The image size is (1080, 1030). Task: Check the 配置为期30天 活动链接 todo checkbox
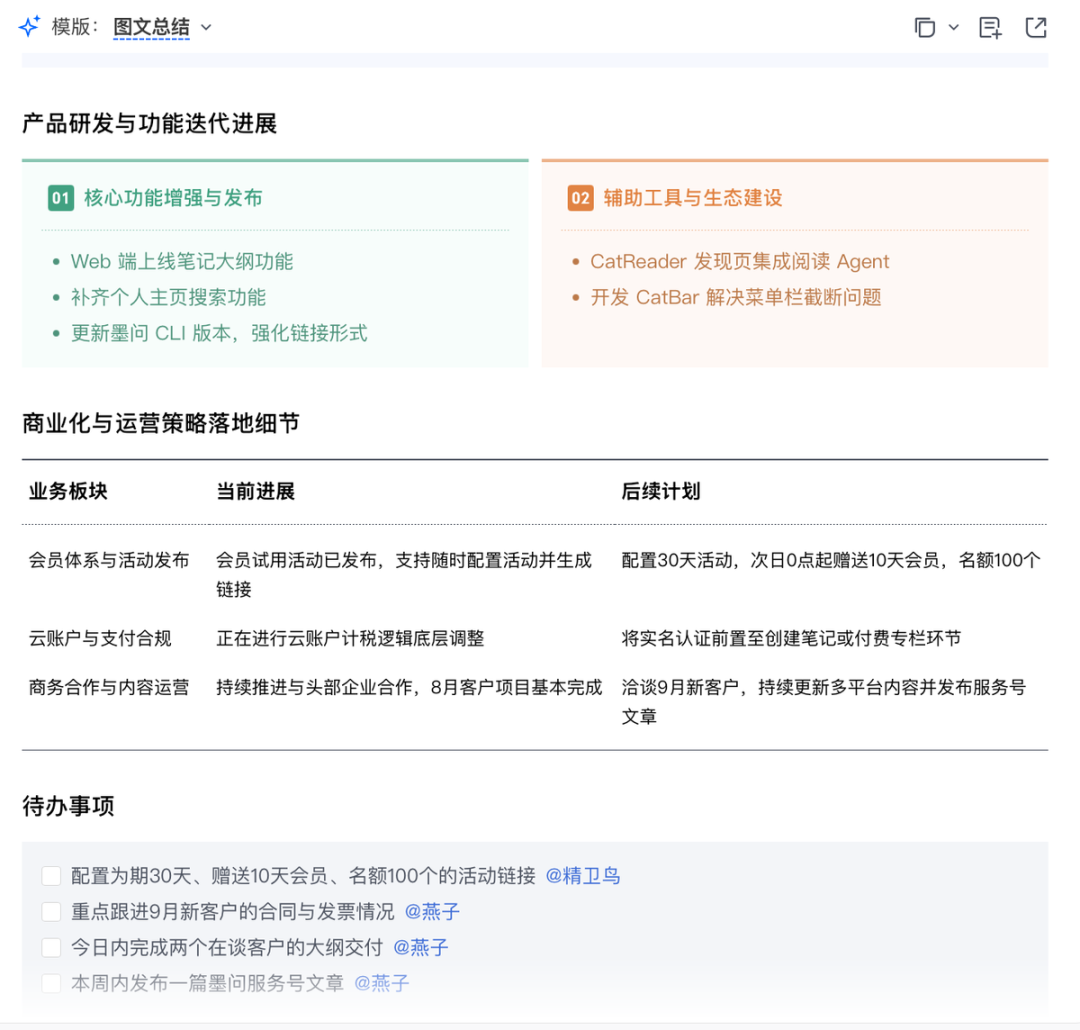[x=51, y=876]
